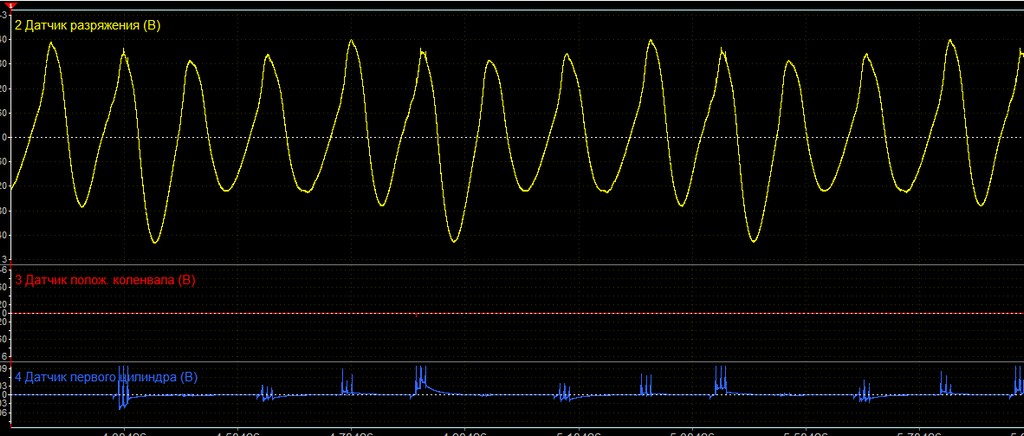Select the red cursor marker 1 triangle

[x=10, y=5]
